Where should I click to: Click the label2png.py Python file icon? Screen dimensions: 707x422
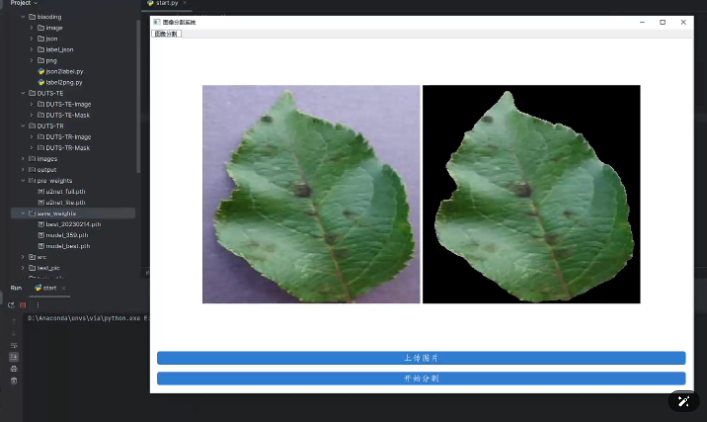click(41, 83)
